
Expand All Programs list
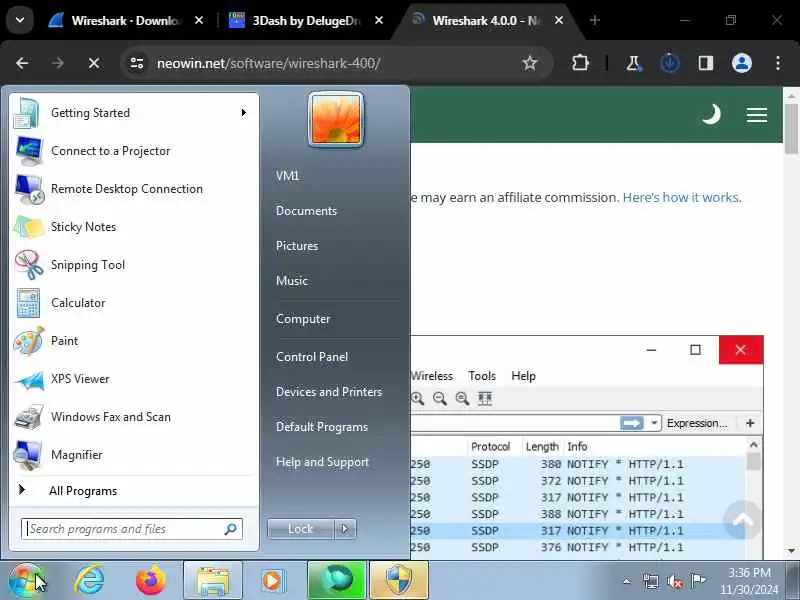(x=133, y=491)
